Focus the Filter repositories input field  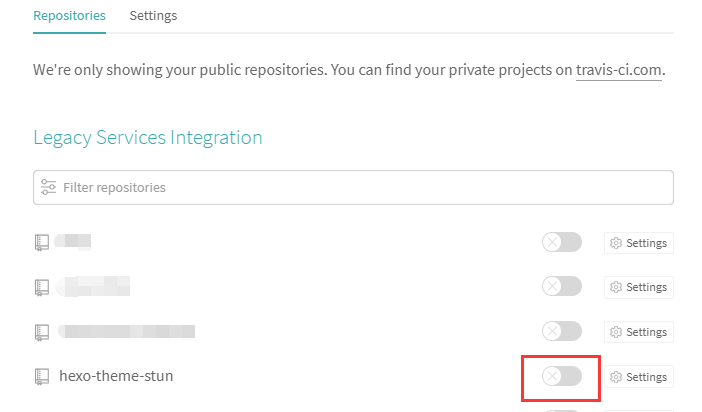click(360, 187)
